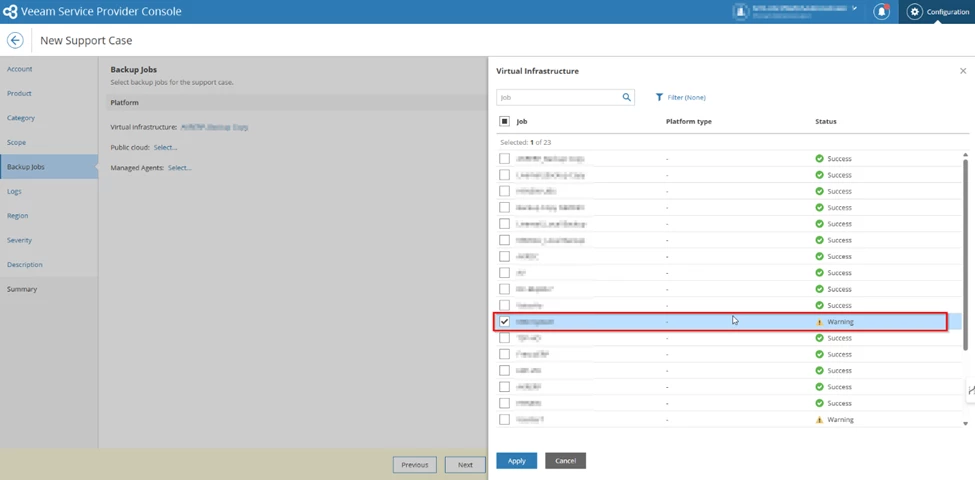This screenshot has height=480, width=975.
Task: Open the notifications bell
Action: [881, 12]
